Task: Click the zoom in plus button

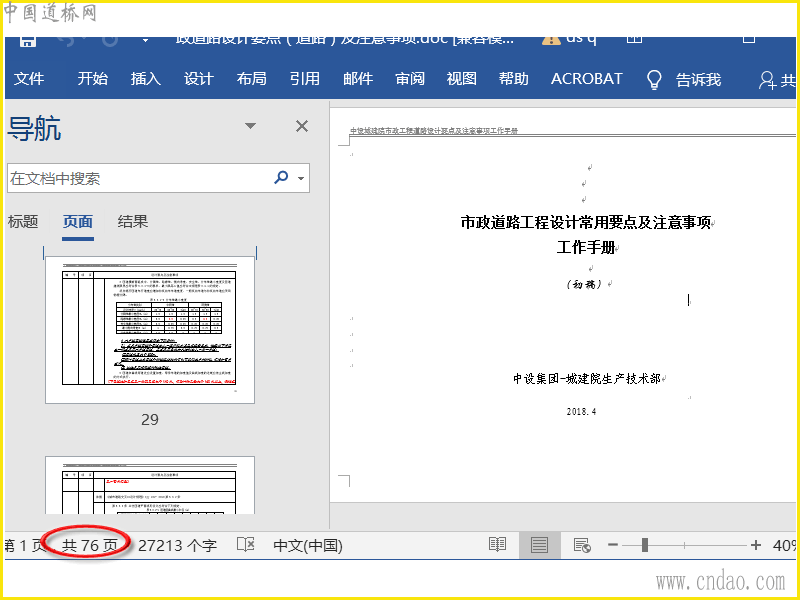Action: point(756,545)
